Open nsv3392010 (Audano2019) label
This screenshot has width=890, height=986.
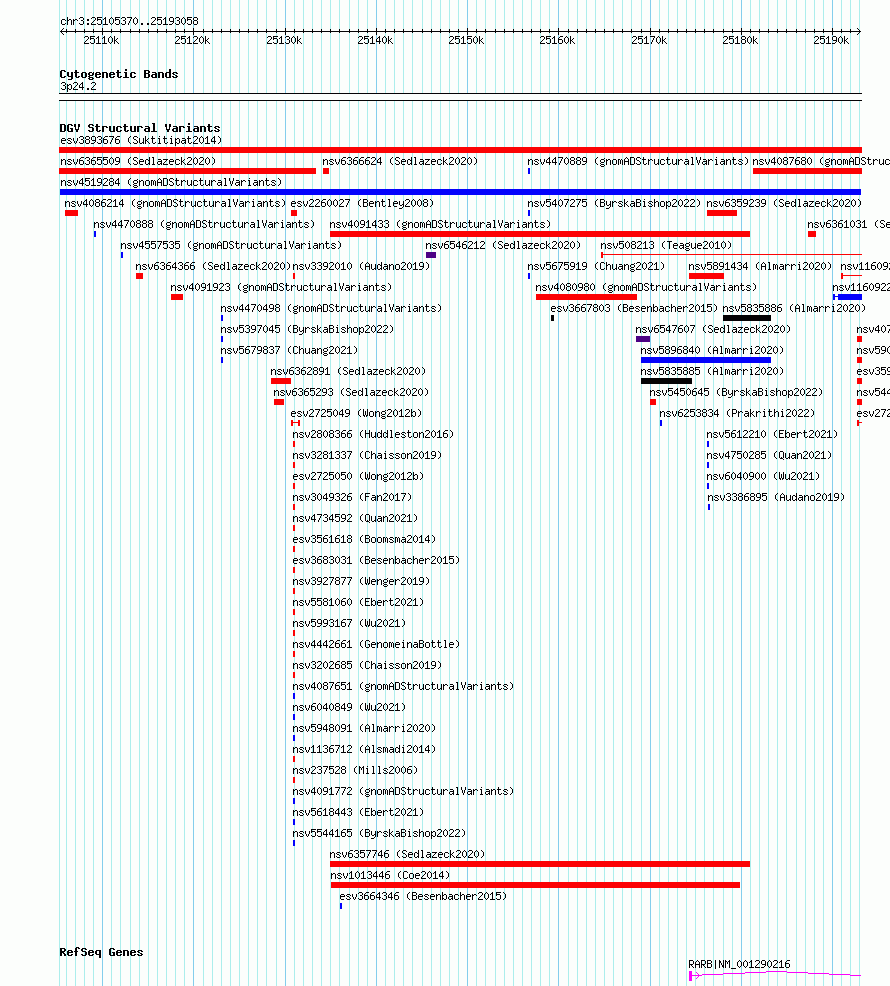[362, 267]
